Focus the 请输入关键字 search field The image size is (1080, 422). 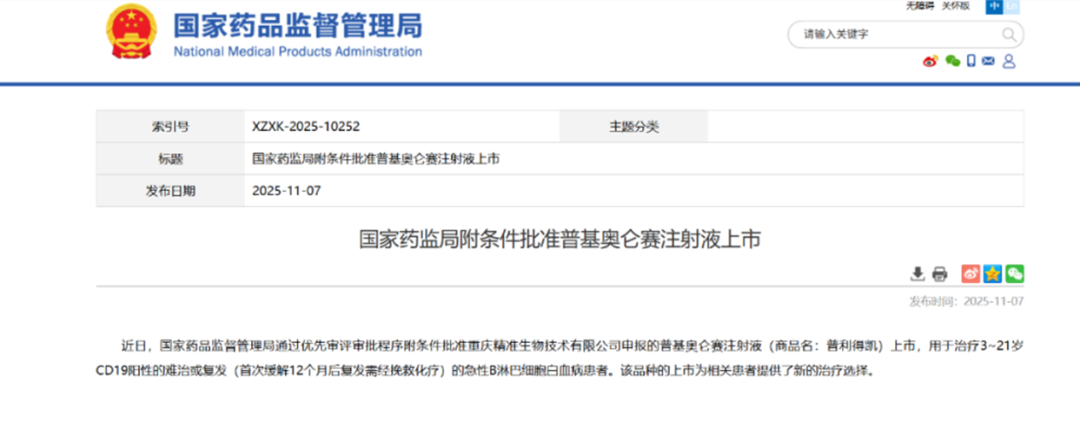(x=906, y=34)
